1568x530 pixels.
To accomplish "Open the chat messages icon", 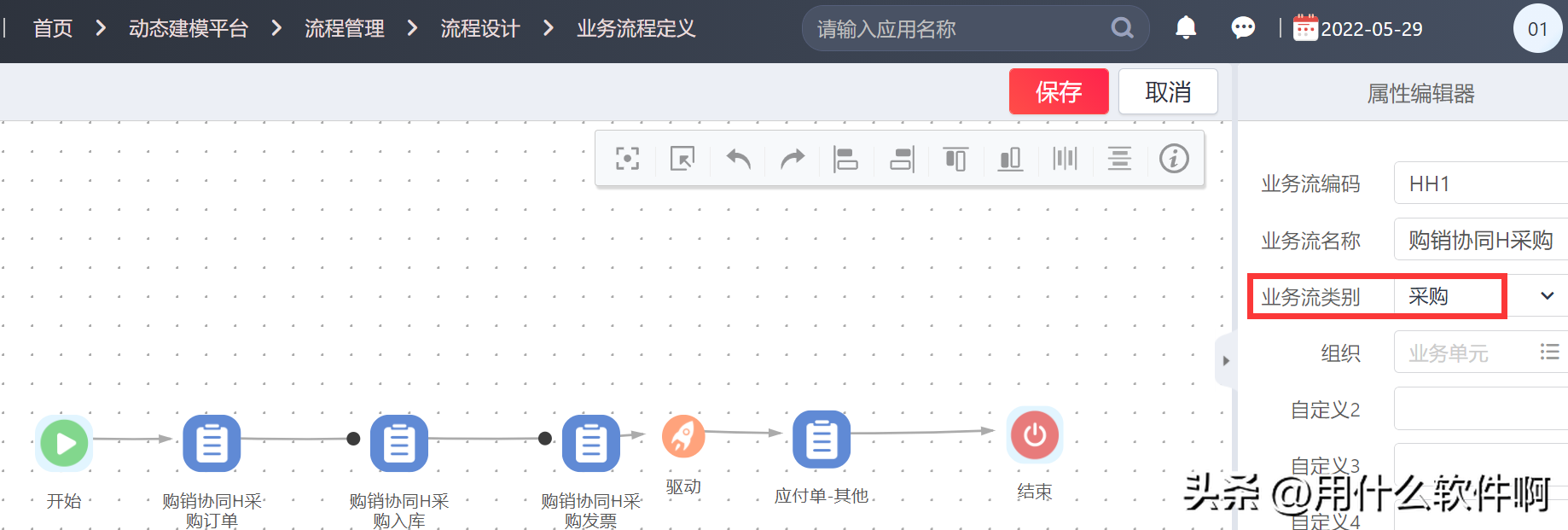I will coord(1243,28).
